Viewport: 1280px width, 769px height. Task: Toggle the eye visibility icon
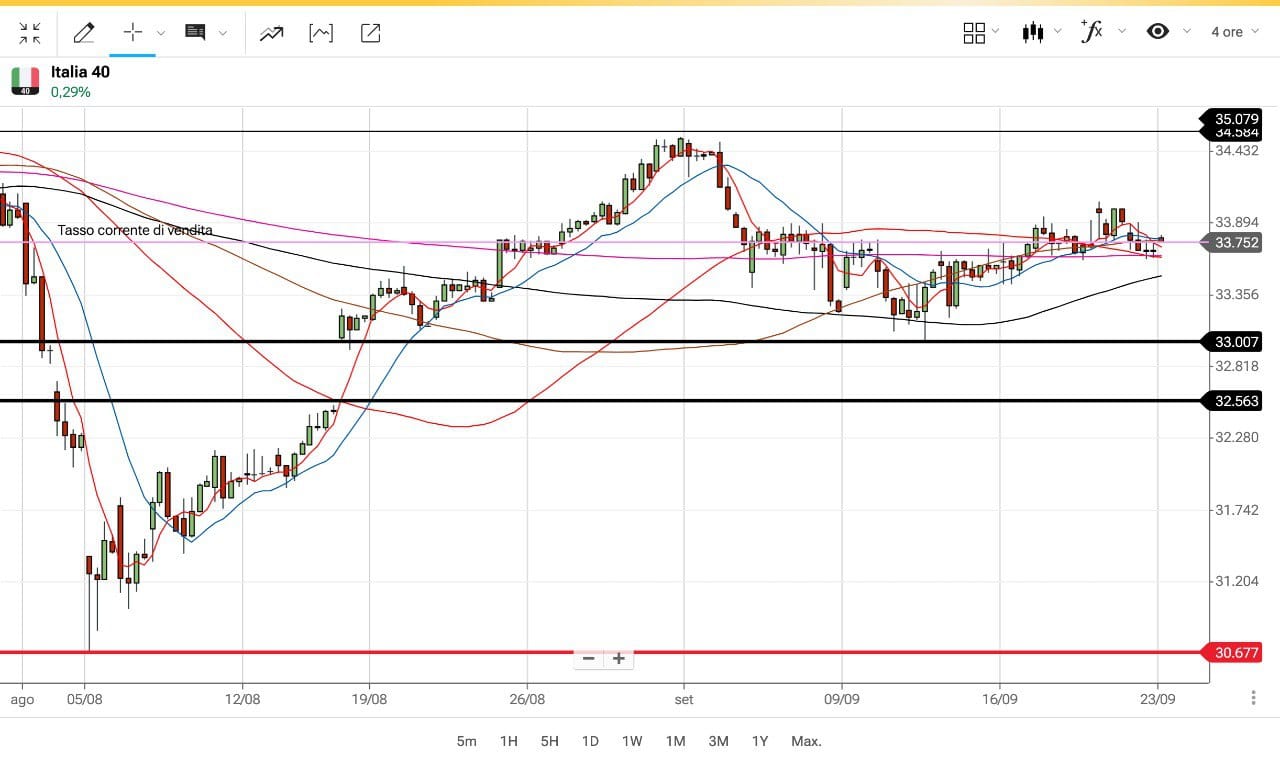(1158, 31)
